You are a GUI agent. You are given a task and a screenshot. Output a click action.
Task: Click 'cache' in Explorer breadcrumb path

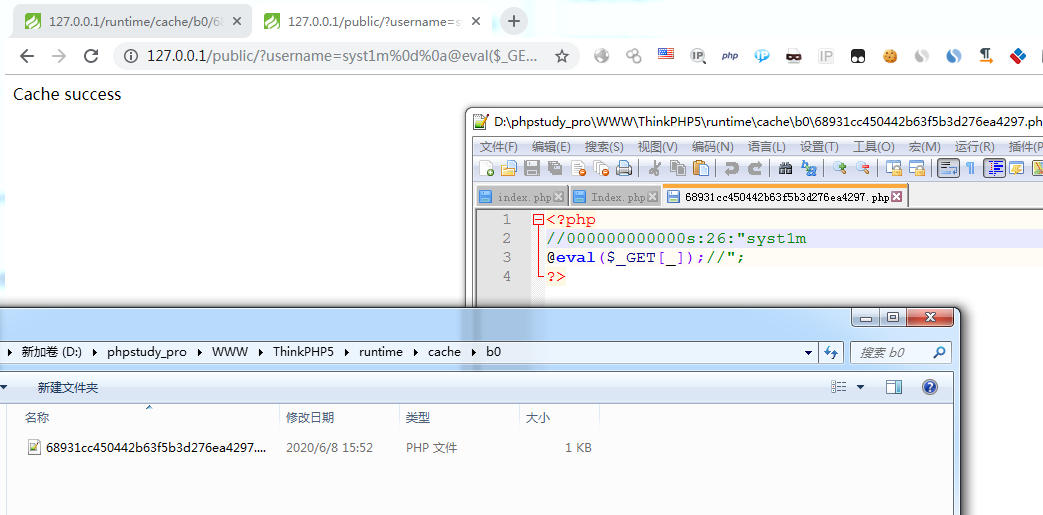tap(444, 352)
